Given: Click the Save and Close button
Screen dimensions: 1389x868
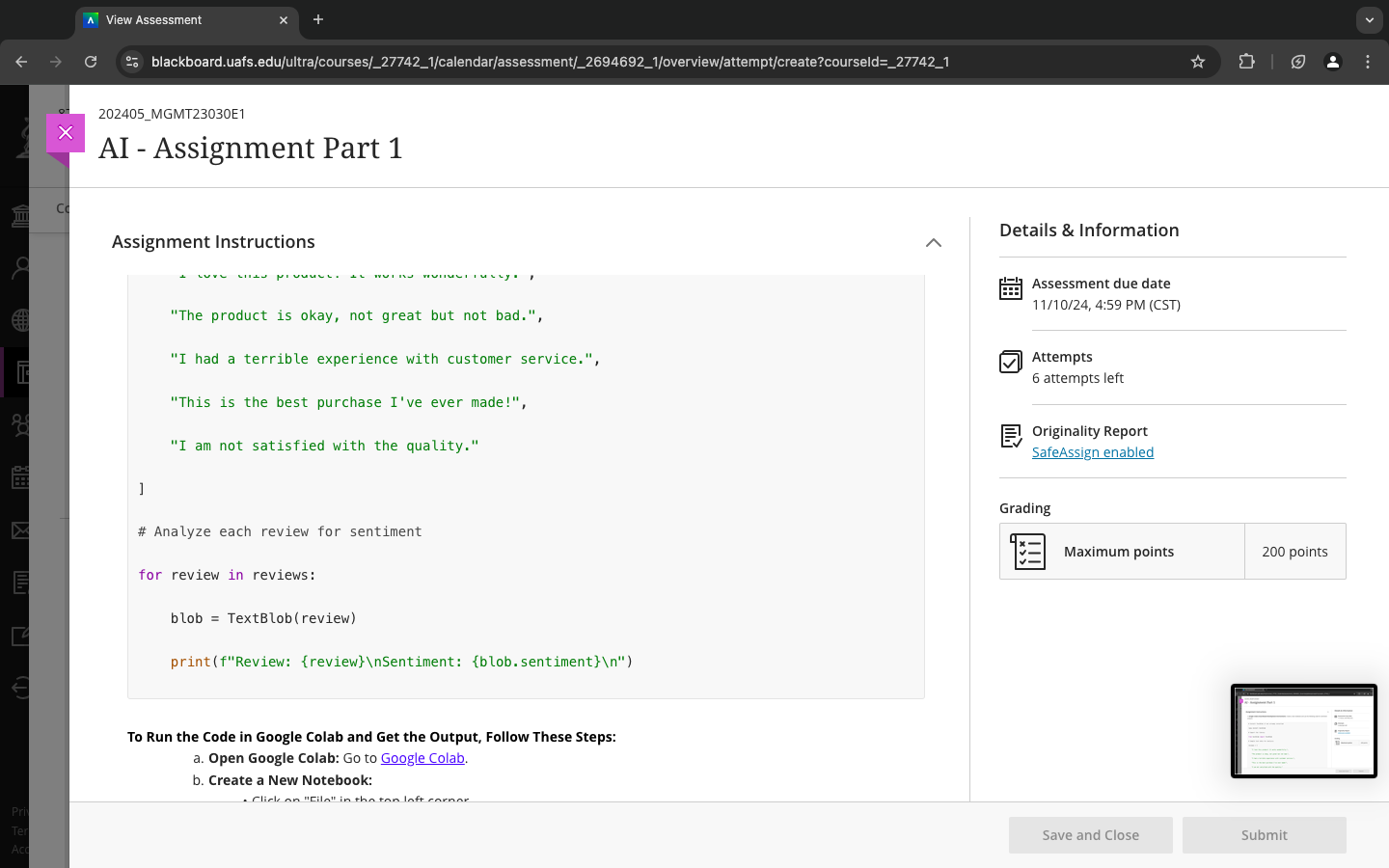Looking at the screenshot, I should point(1091,835).
